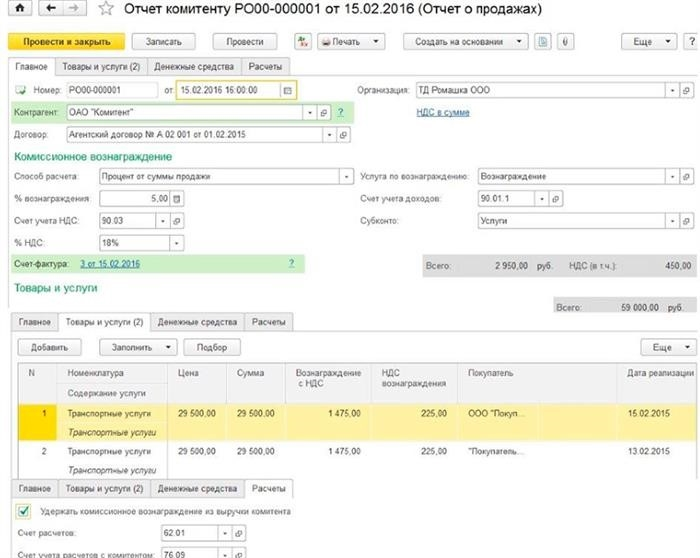This screenshot has width=700, height=558.
Task: Click the Добавить button
Action: pyautogui.click(x=49, y=347)
